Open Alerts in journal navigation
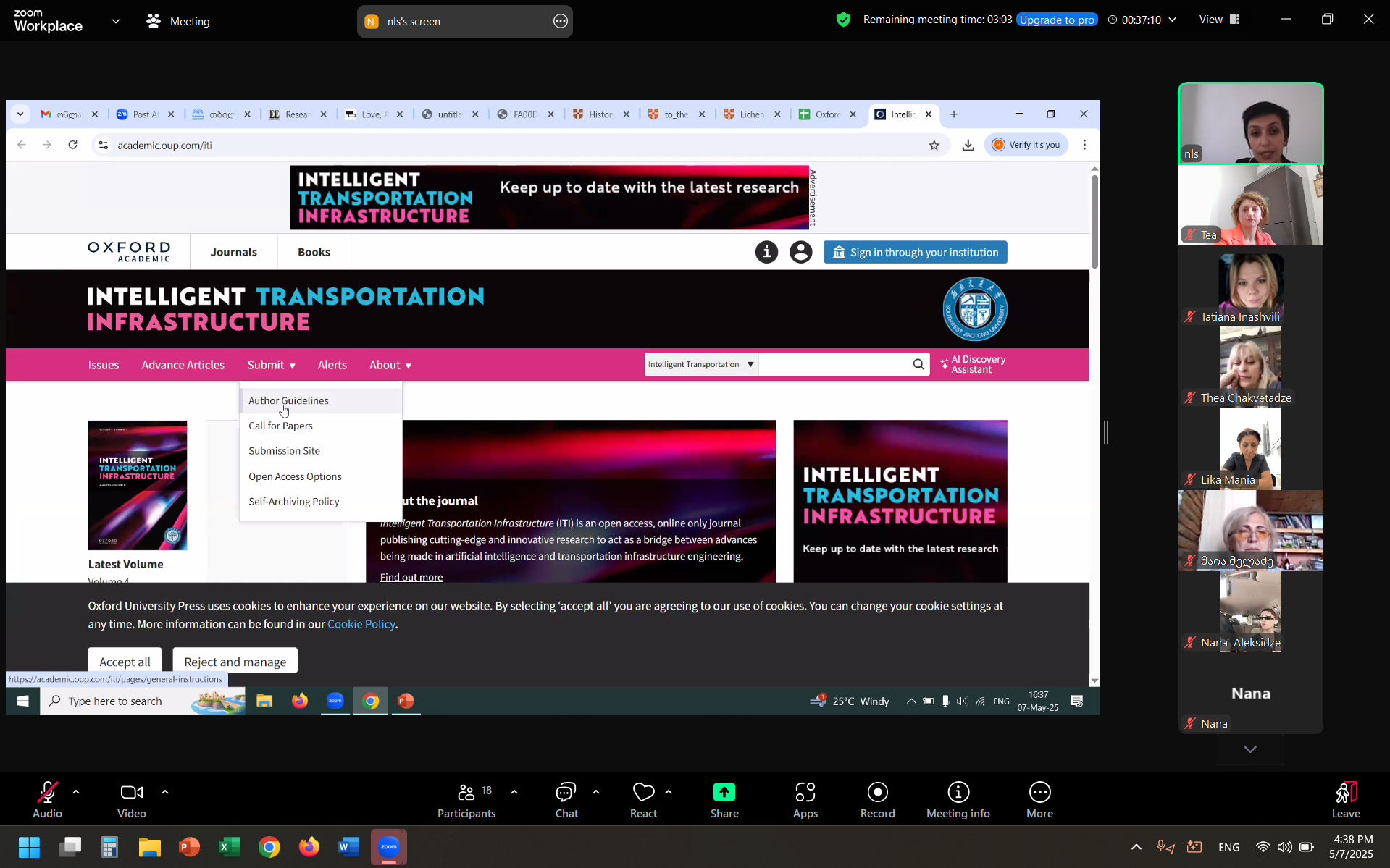Viewport: 1390px width, 868px height. [x=332, y=365]
